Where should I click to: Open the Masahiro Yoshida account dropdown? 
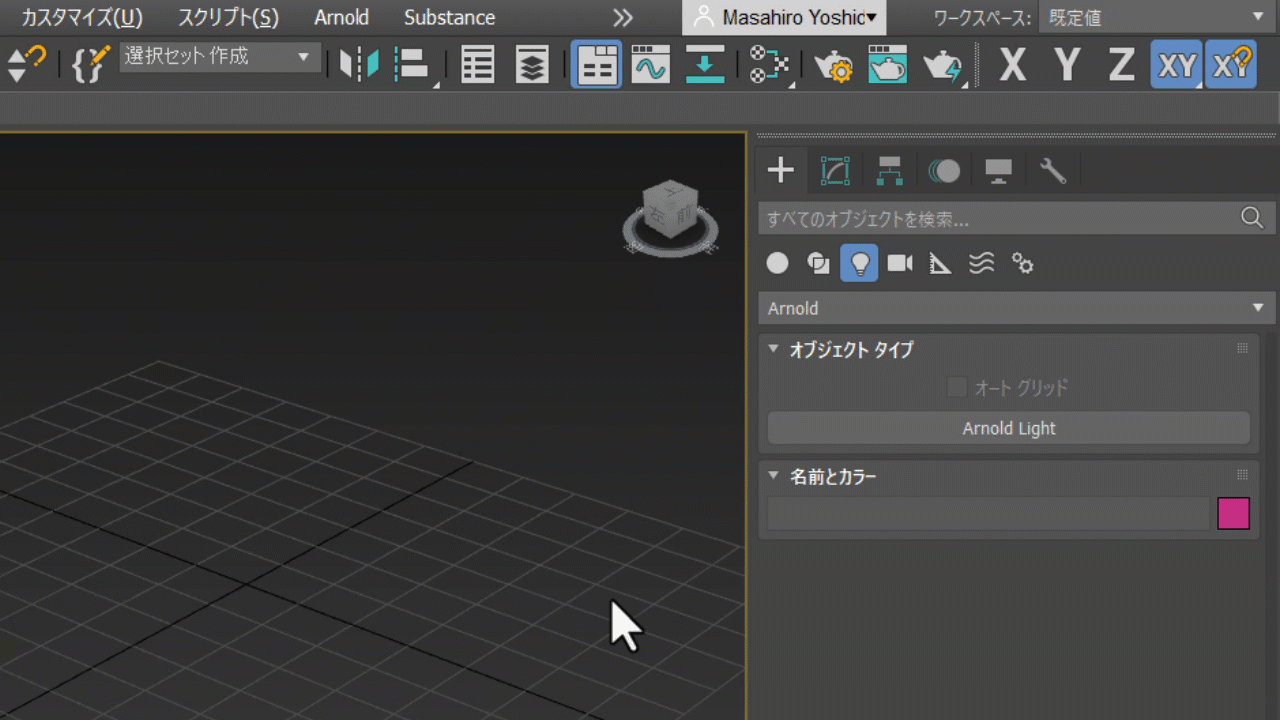click(786, 17)
